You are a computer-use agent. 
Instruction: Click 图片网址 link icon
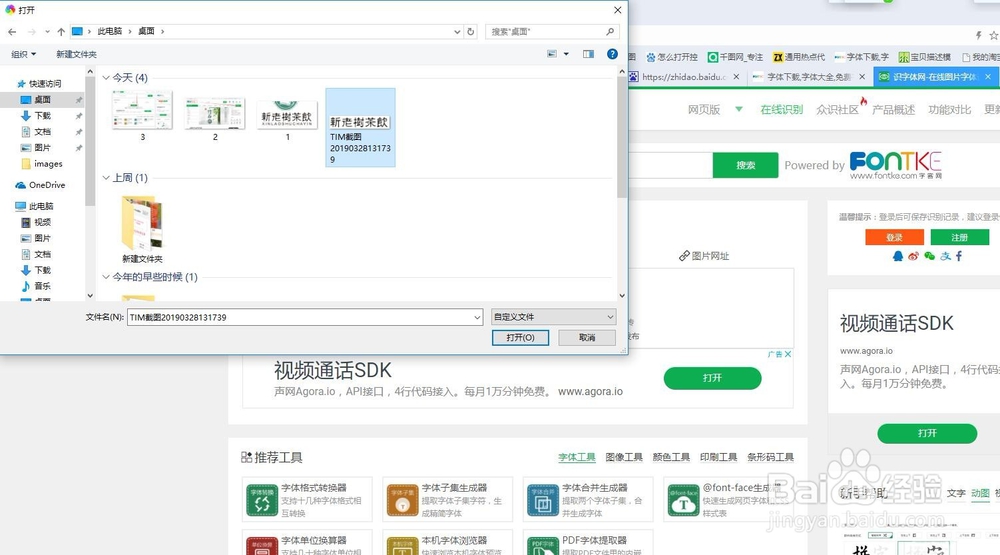tap(703, 256)
